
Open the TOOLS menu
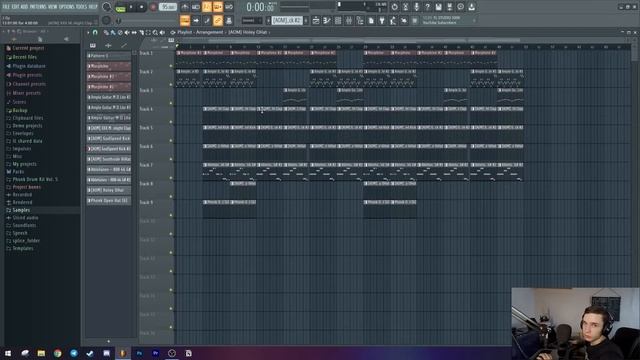(x=81, y=7)
